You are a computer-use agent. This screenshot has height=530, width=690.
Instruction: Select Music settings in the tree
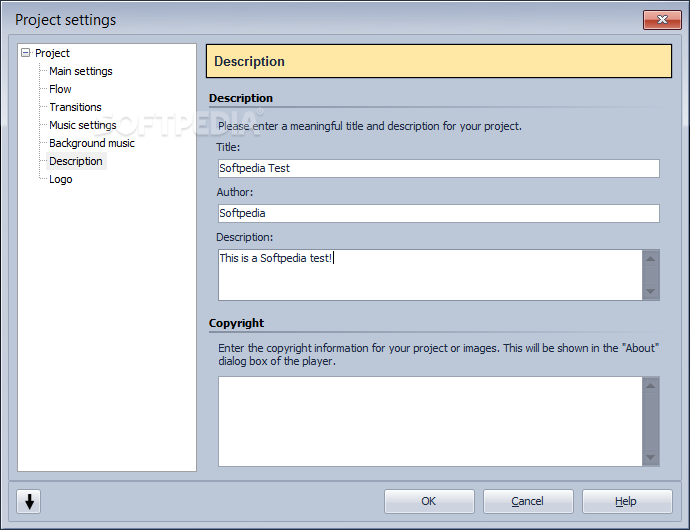[83, 125]
